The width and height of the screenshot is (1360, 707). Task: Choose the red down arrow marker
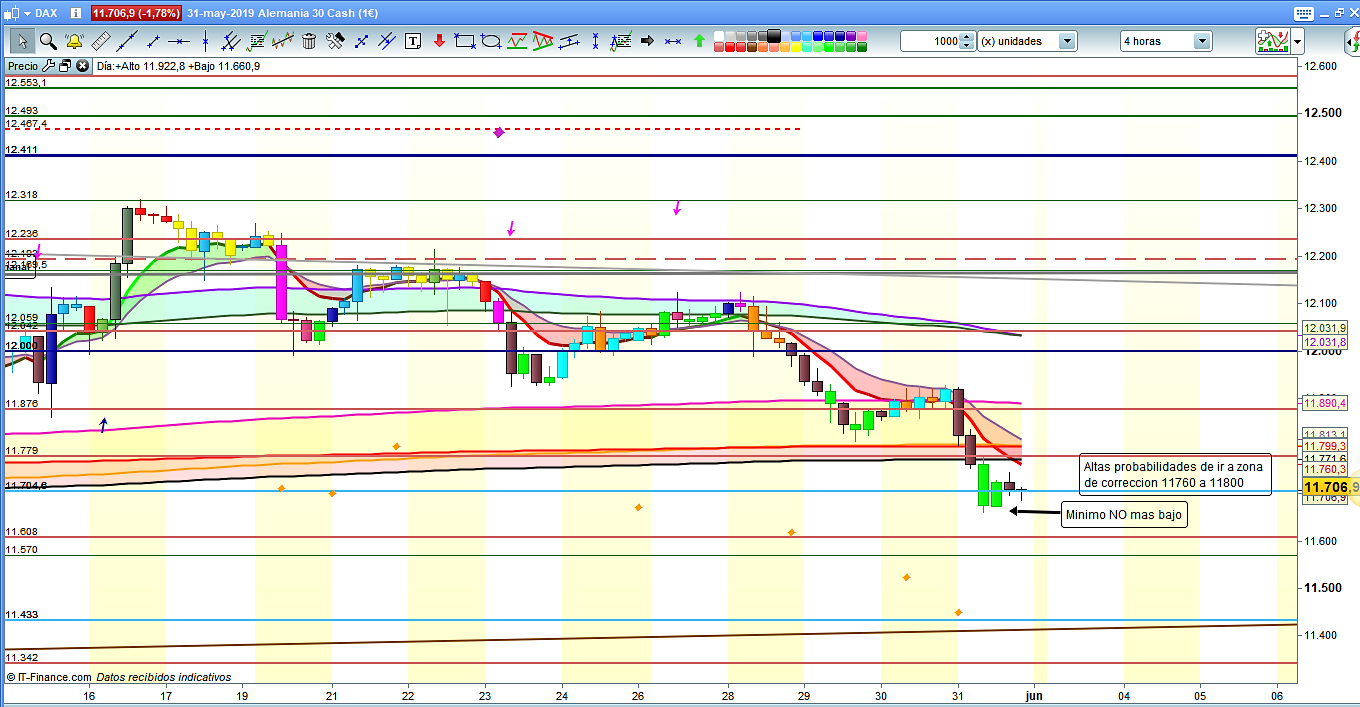tap(439, 41)
